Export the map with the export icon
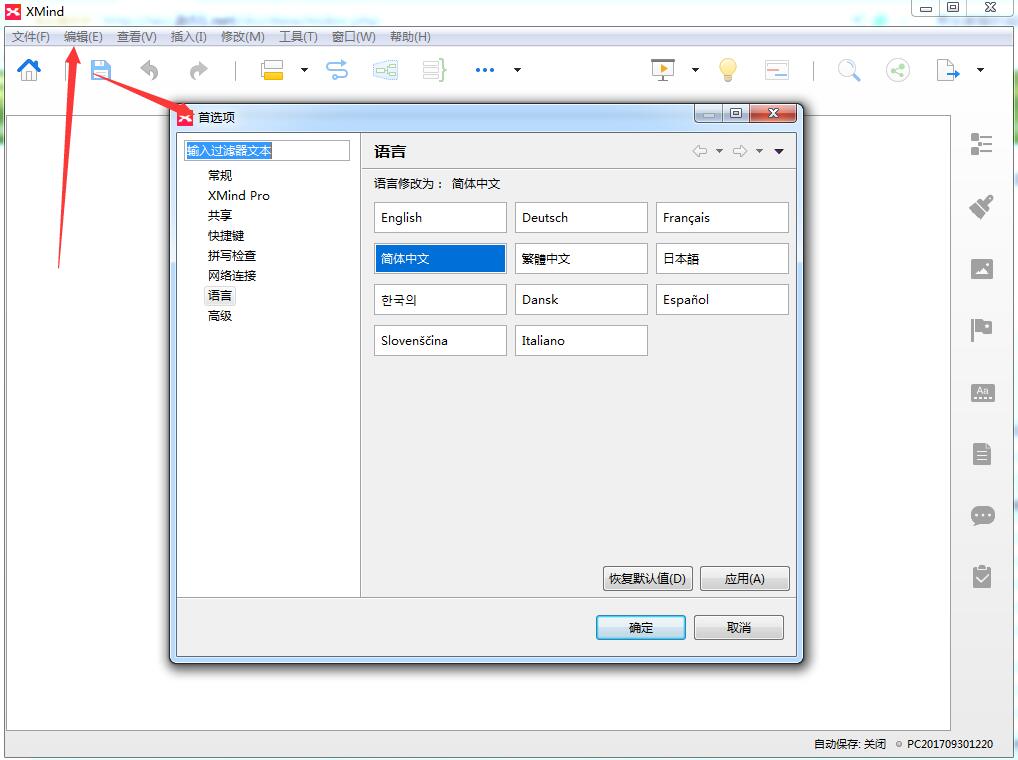 947,69
